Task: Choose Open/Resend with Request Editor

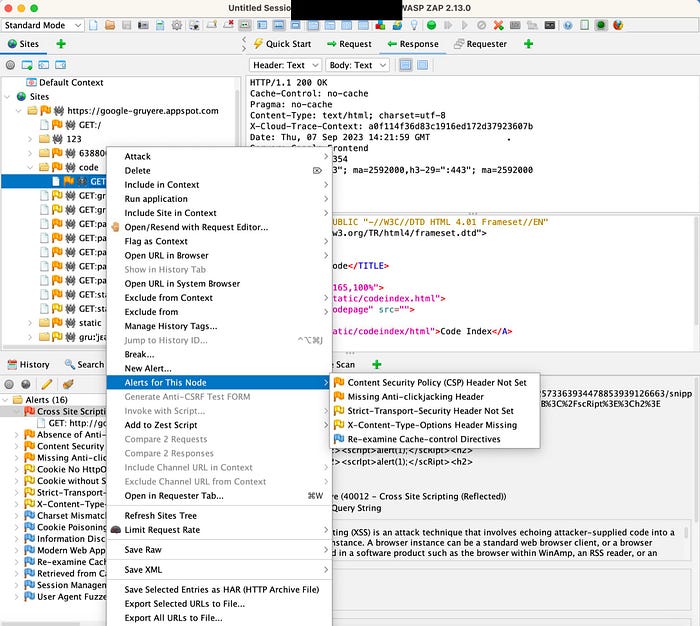Action: point(219,227)
